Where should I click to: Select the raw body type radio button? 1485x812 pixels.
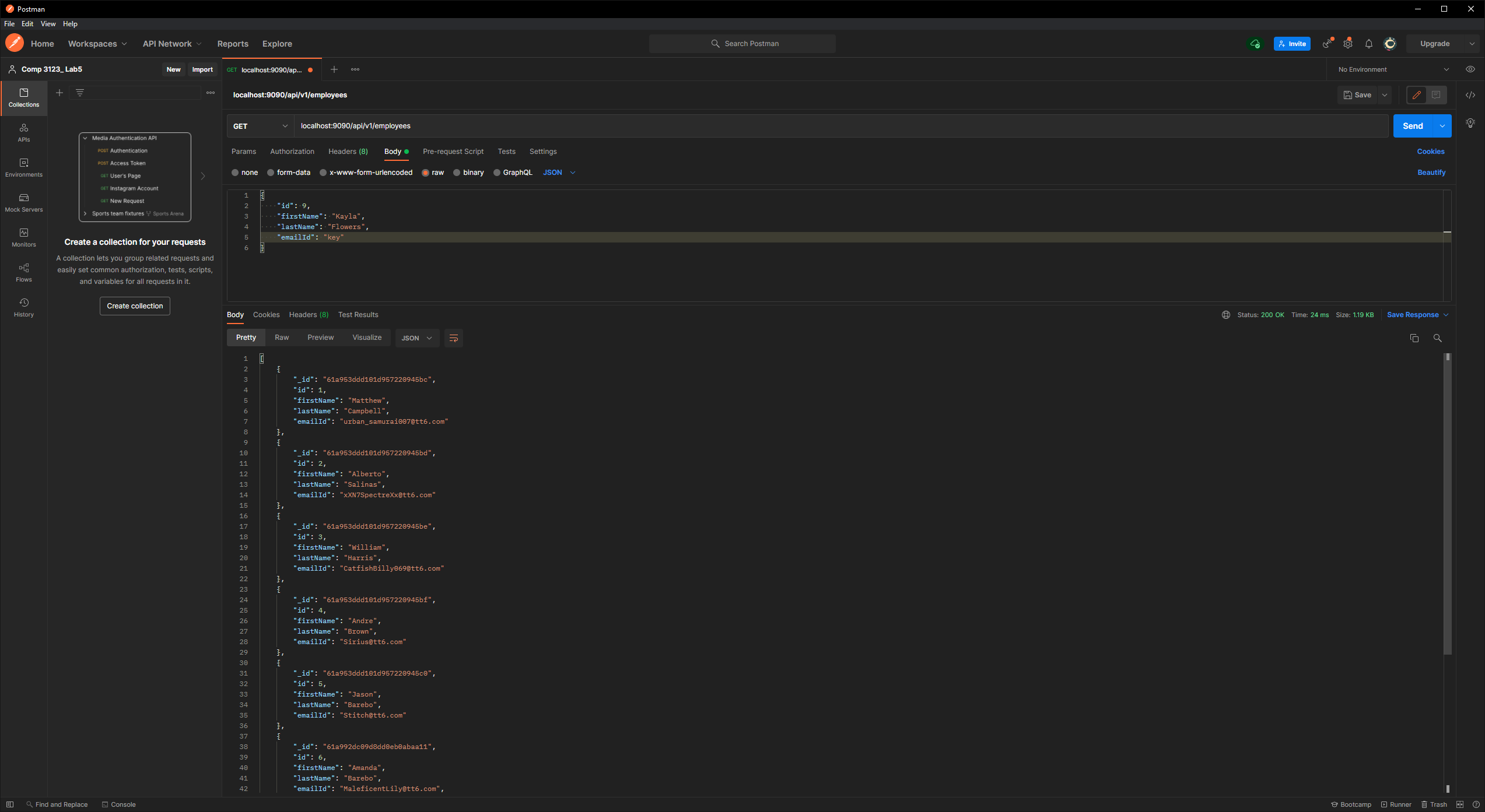click(x=426, y=173)
